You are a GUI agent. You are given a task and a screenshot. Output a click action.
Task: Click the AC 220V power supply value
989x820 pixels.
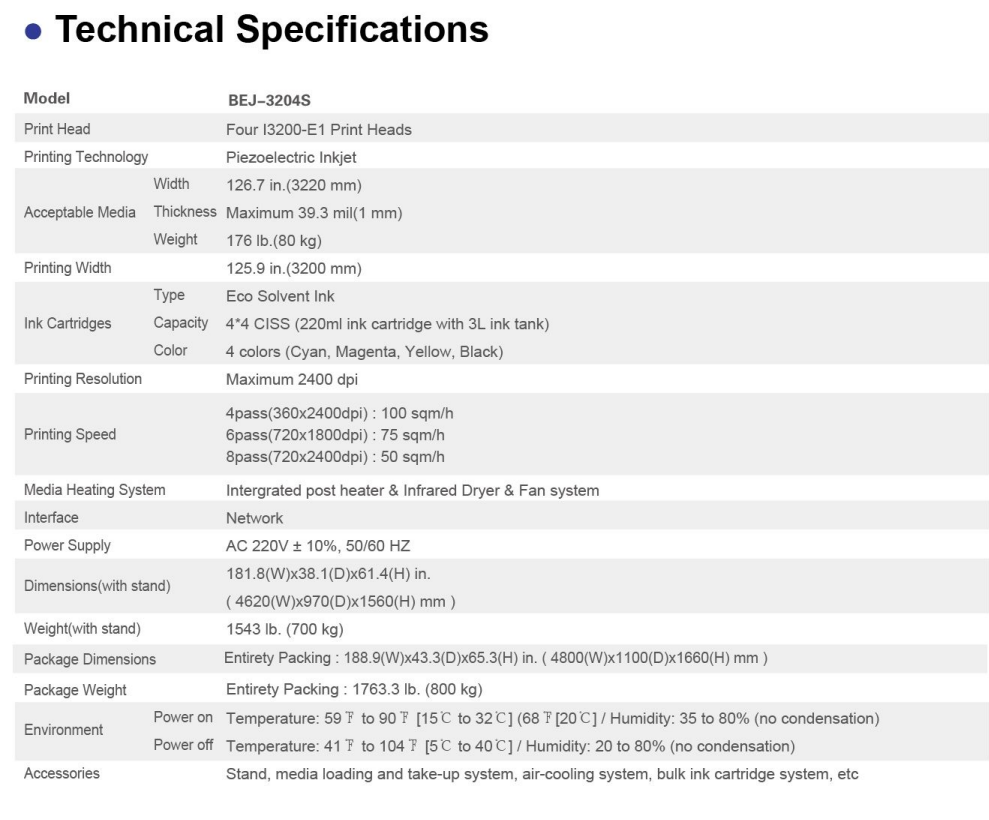318,546
